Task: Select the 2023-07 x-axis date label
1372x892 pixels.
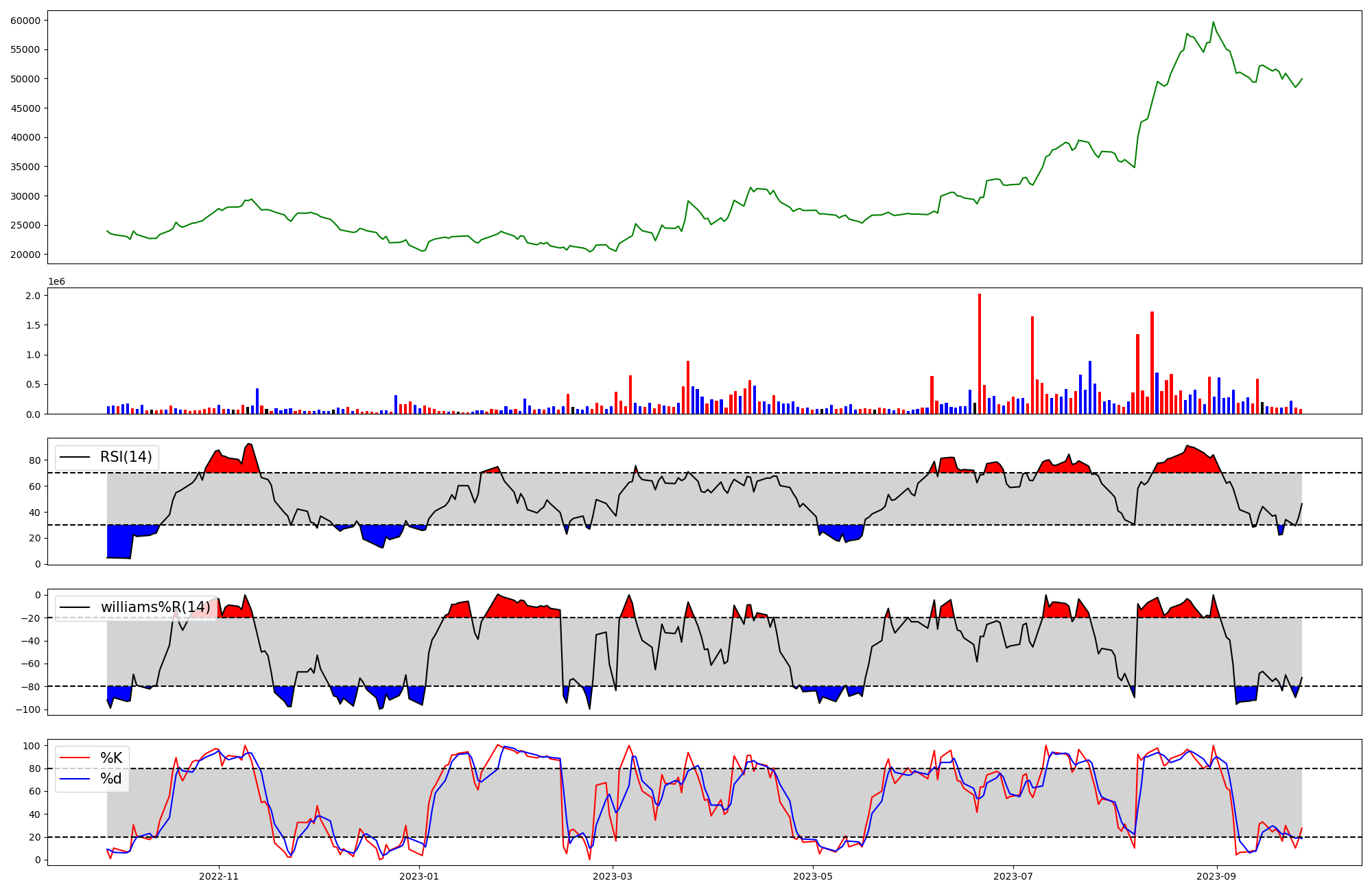Action: [1013, 876]
